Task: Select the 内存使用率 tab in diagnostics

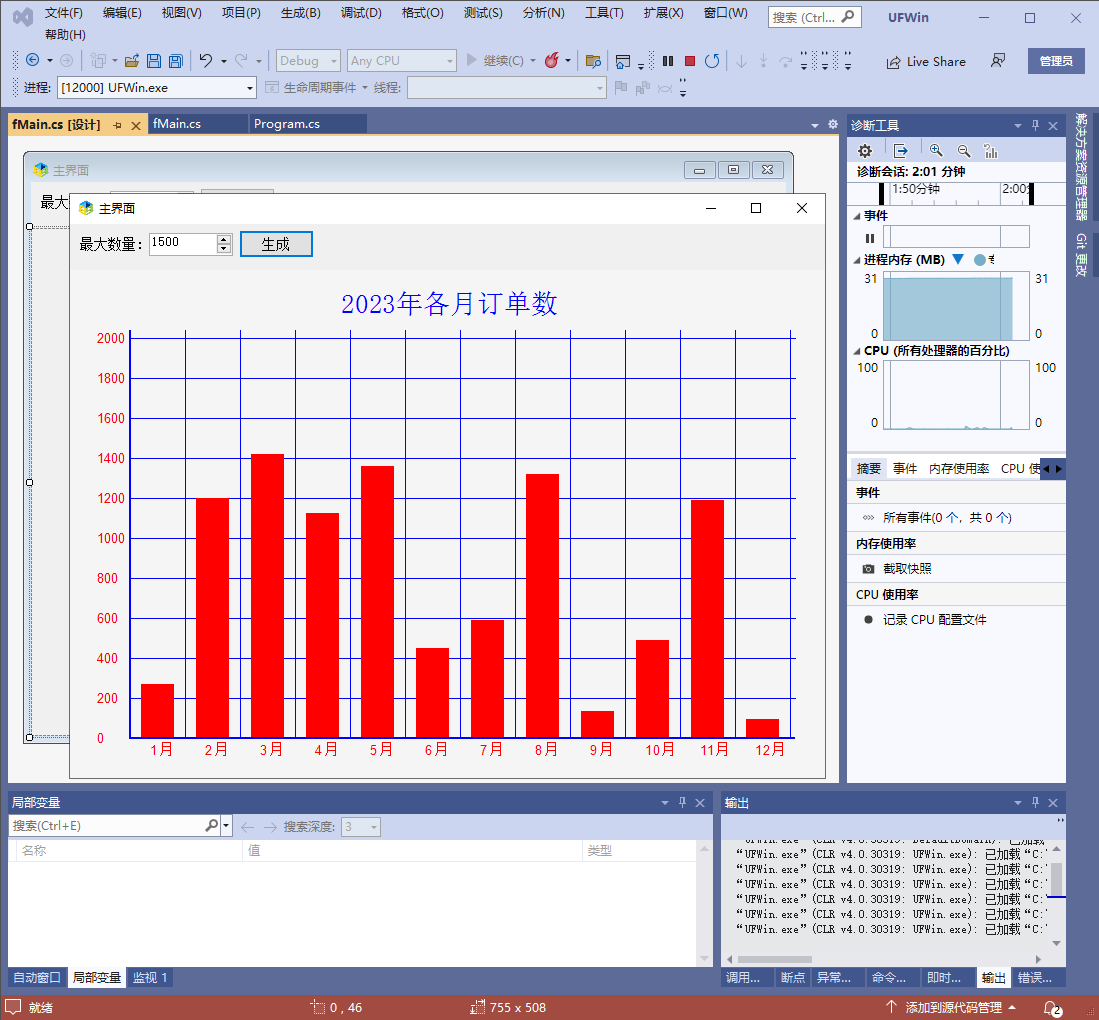Action: point(959,468)
